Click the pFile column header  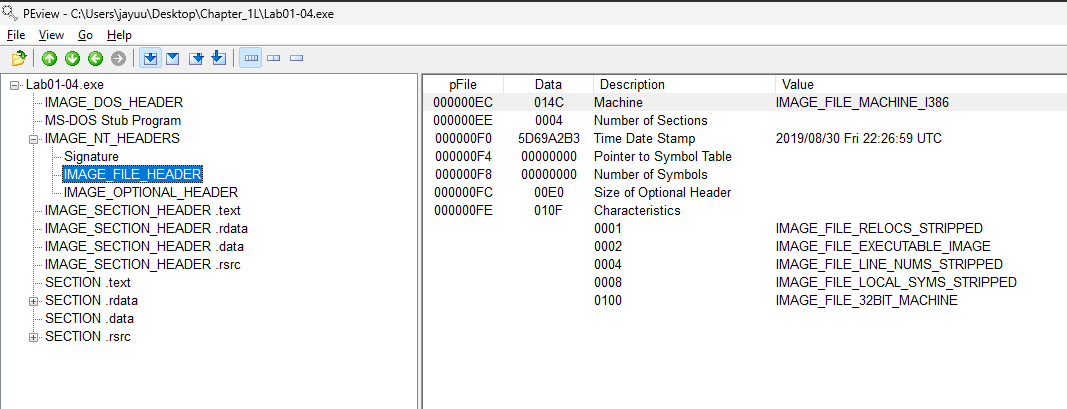pyautogui.click(x=463, y=84)
